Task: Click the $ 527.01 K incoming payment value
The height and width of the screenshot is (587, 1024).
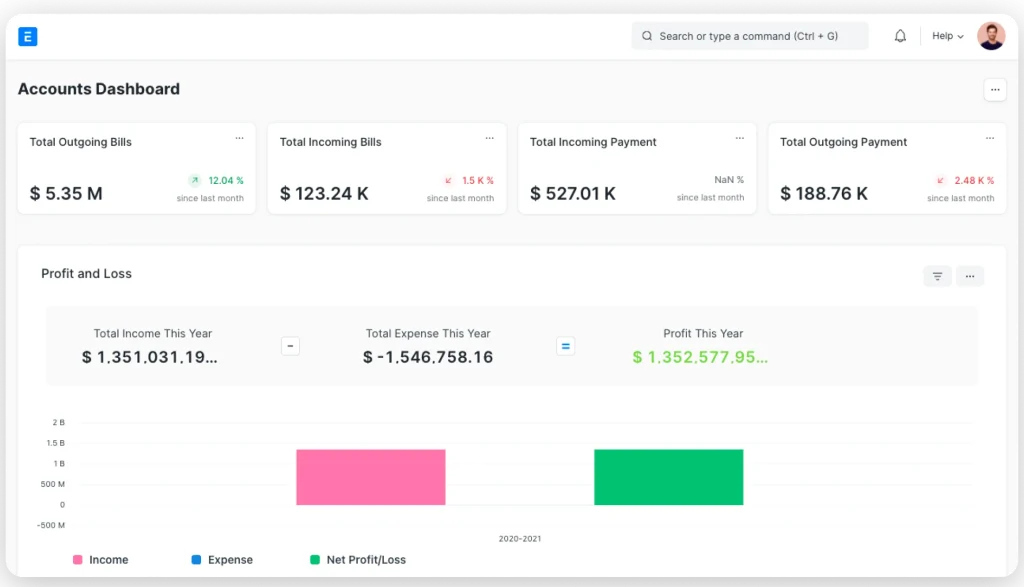Action: (x=573, y=193)
